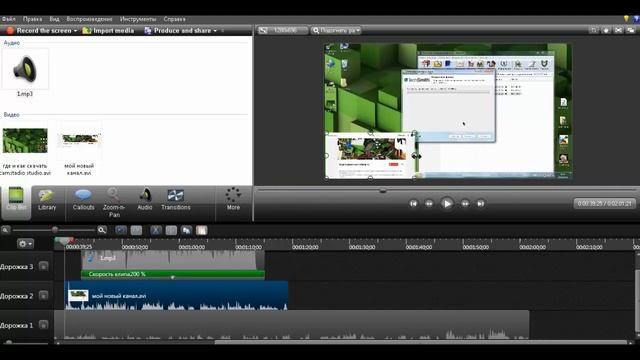Open the Файл menu
Image resolution: width=640 pixels, height=360 pixels.
pyautogui.click(x=9, y=19)
